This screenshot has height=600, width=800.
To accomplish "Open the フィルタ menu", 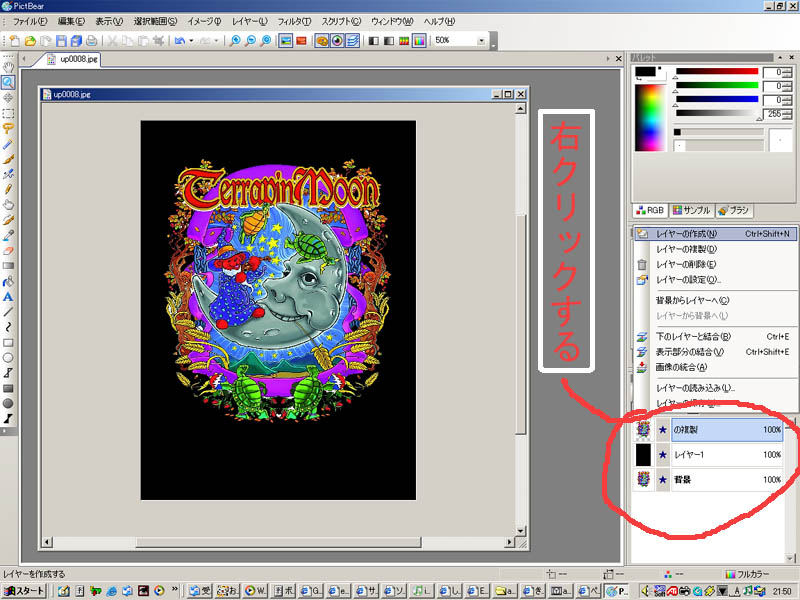I will [294, 21].
